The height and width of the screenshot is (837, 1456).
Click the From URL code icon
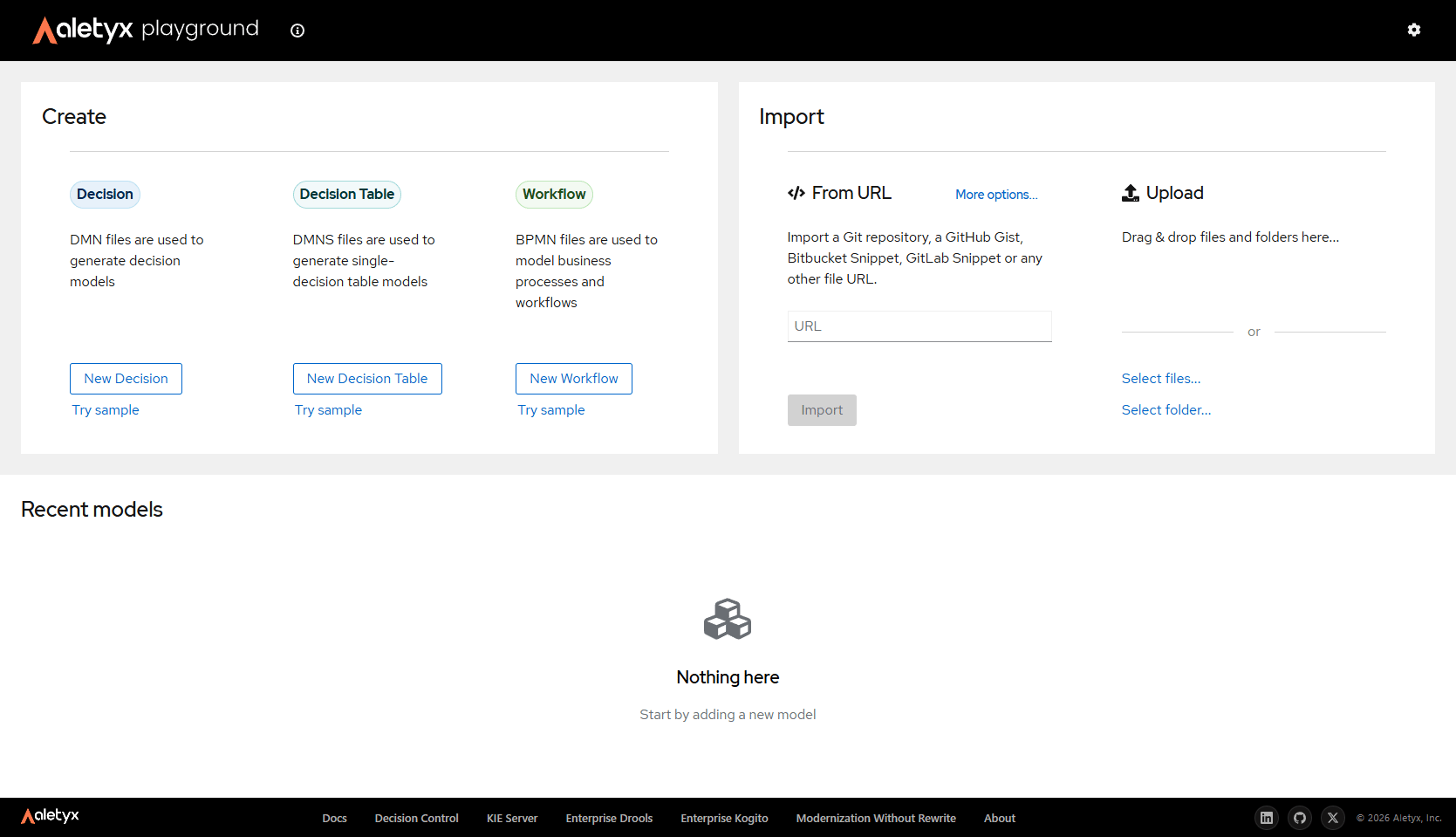(796, 193)
